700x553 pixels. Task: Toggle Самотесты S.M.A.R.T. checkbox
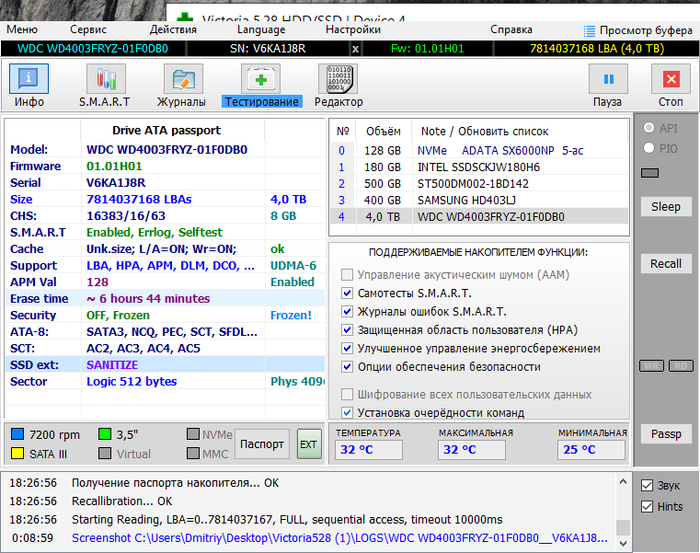click(347, 294)
